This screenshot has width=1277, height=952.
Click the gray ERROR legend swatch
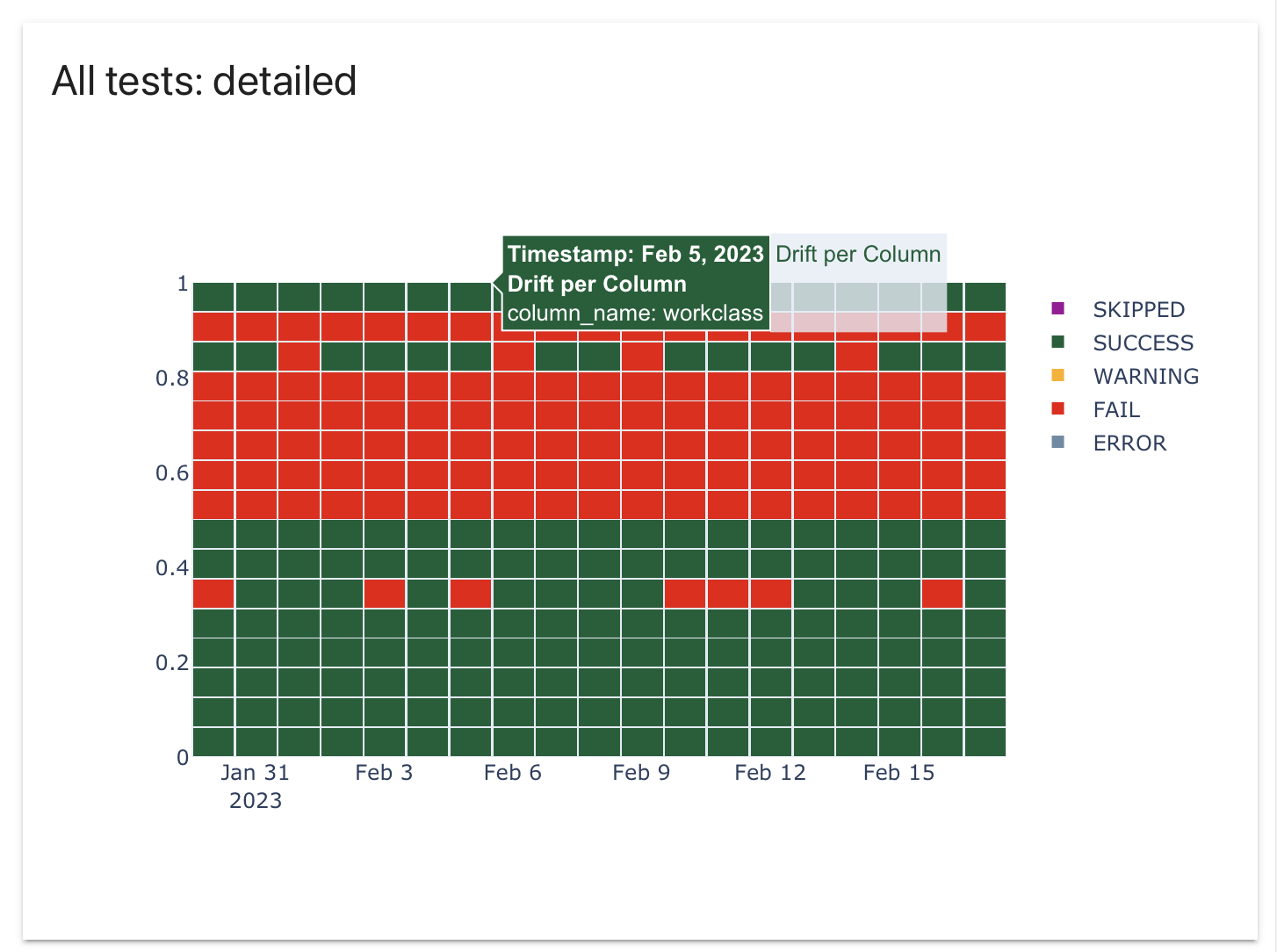click(x=1057, y=443)
